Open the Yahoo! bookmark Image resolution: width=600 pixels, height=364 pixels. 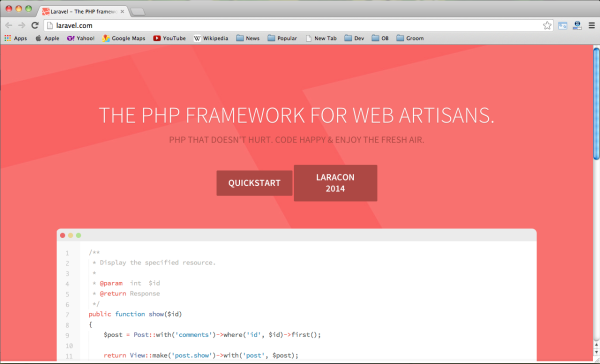pyautogui.click(x=81, y=38)
